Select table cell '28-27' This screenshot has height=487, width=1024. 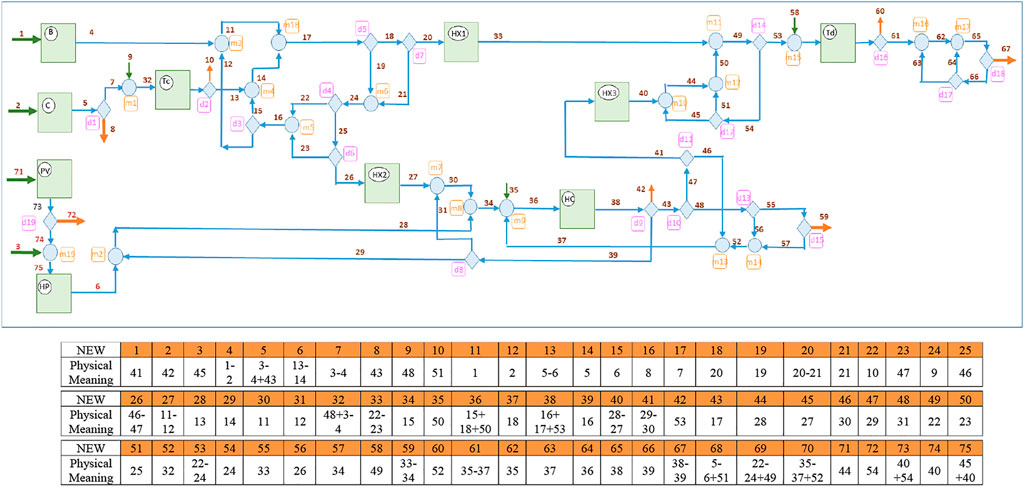(615, 421)
